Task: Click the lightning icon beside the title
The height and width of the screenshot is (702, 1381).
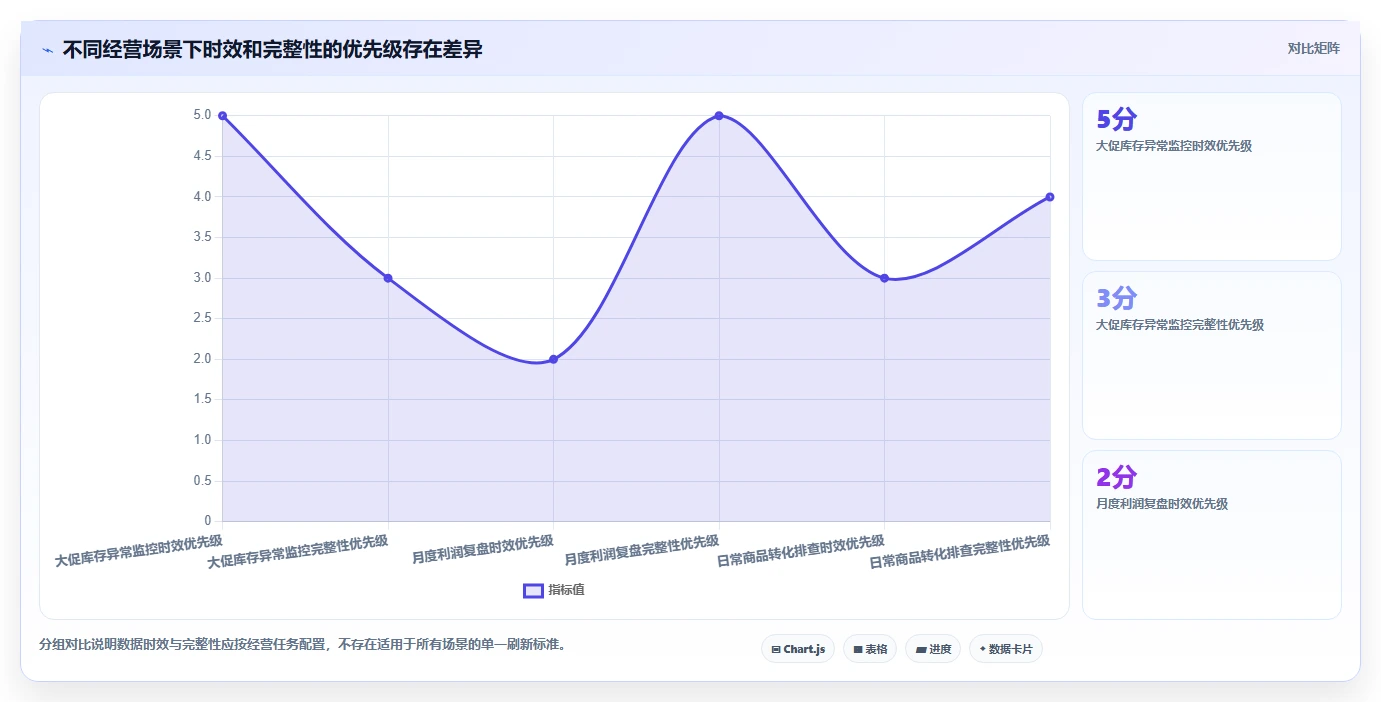Action: (47, 50)
